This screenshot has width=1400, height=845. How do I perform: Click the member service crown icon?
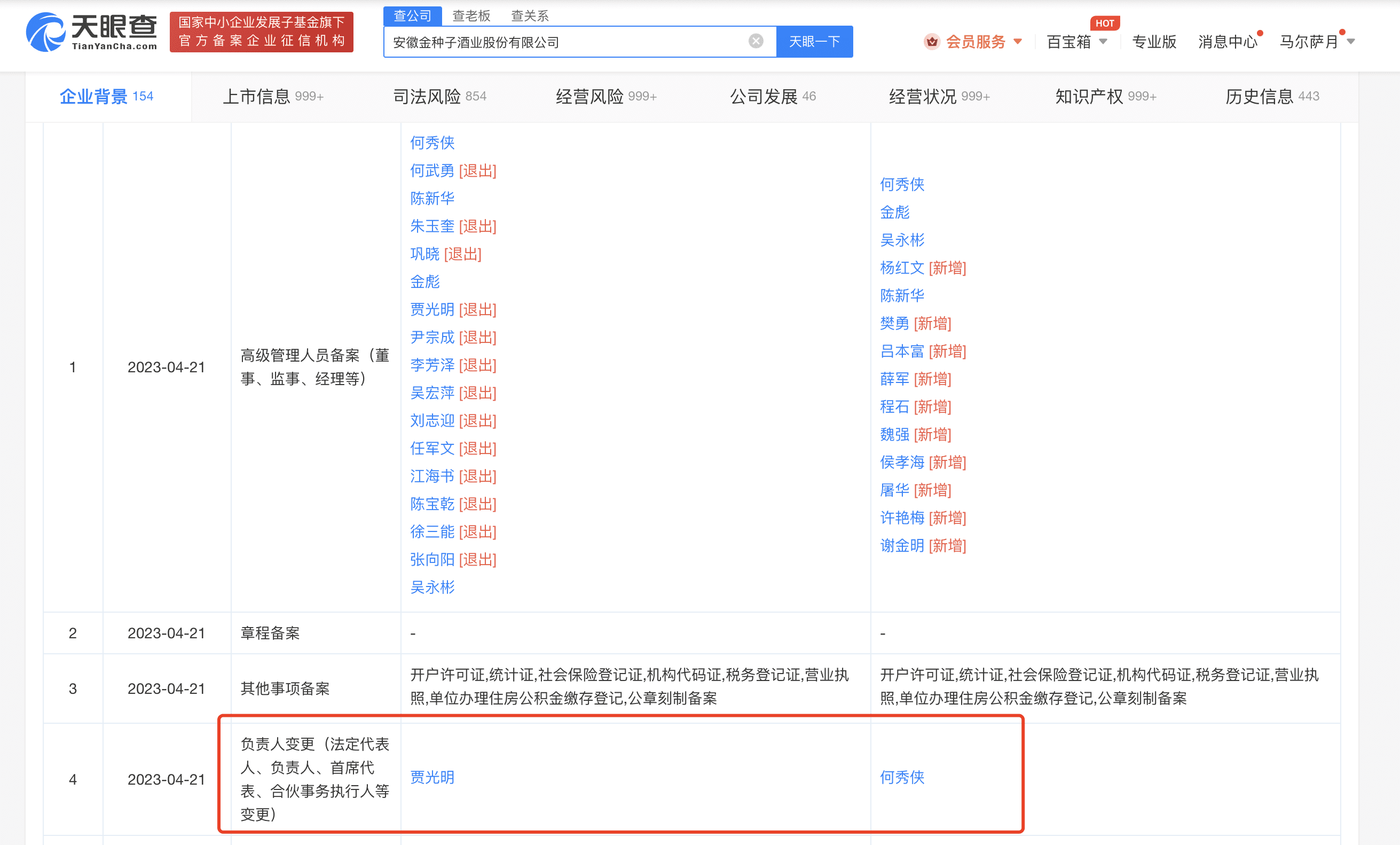(x=932, y=42)
